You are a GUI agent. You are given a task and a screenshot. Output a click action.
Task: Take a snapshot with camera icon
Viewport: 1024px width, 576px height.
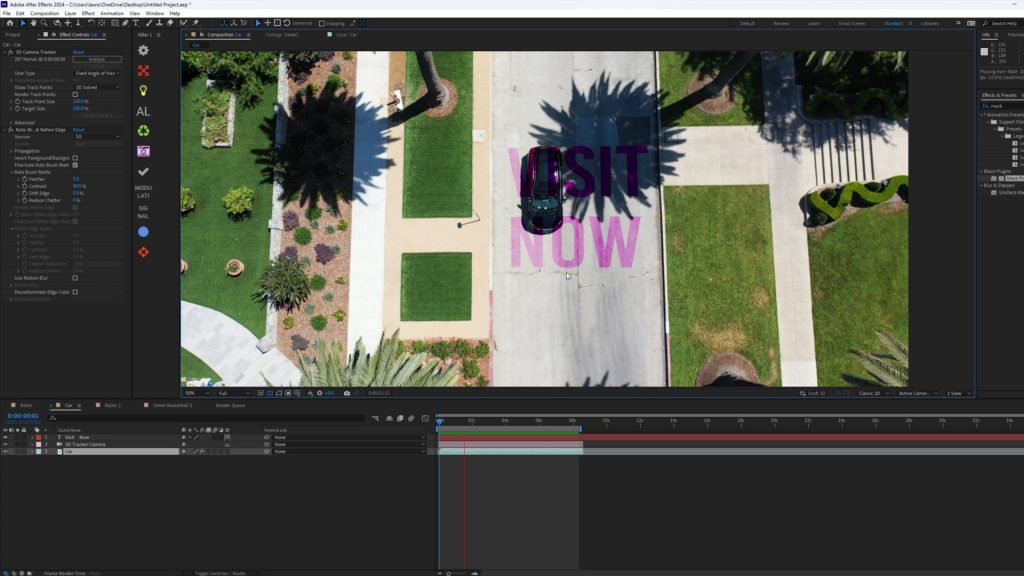(x=347, y=393)
